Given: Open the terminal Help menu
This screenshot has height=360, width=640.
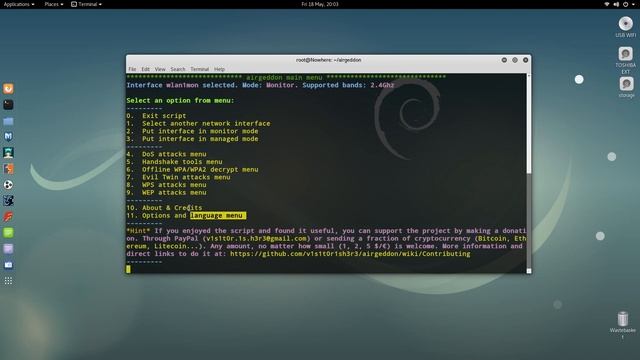Looking at the screenshot, I should point(219,69).
